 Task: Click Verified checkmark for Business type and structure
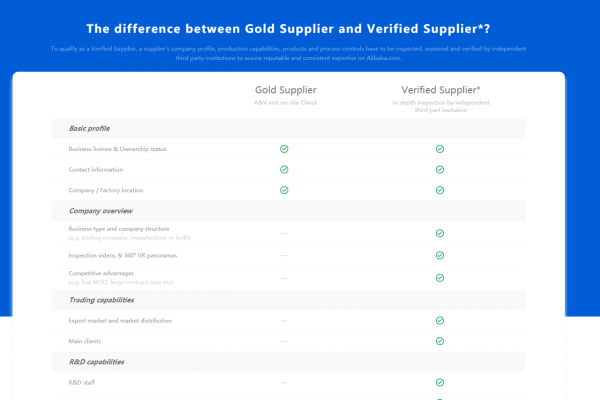point(440,233)
